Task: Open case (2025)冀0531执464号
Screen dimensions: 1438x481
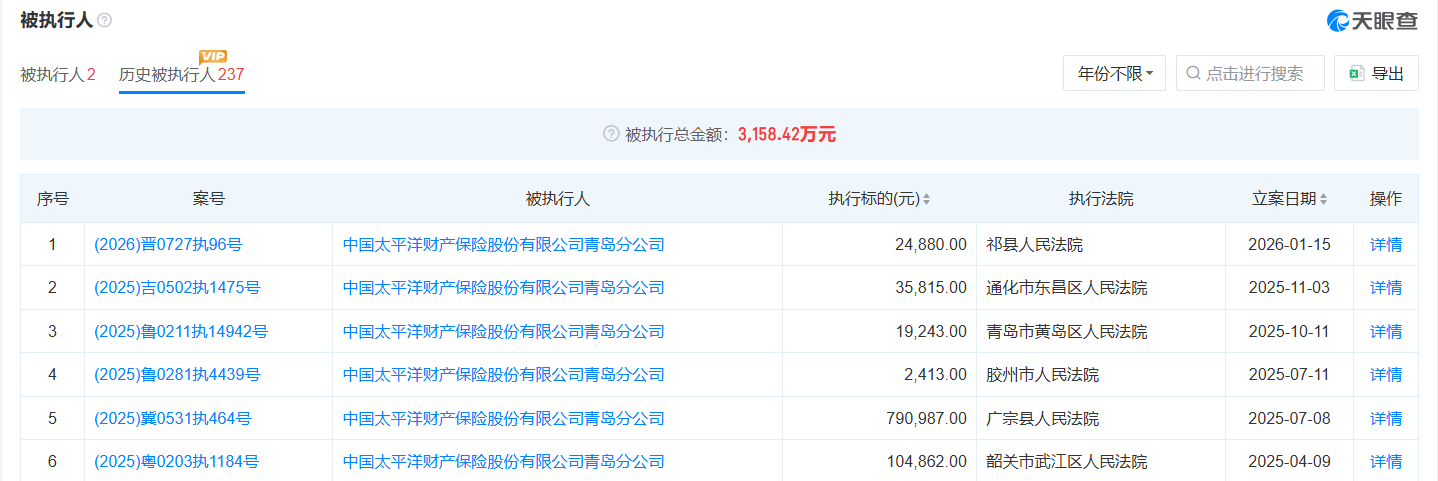Action: (x=173, y=418)
